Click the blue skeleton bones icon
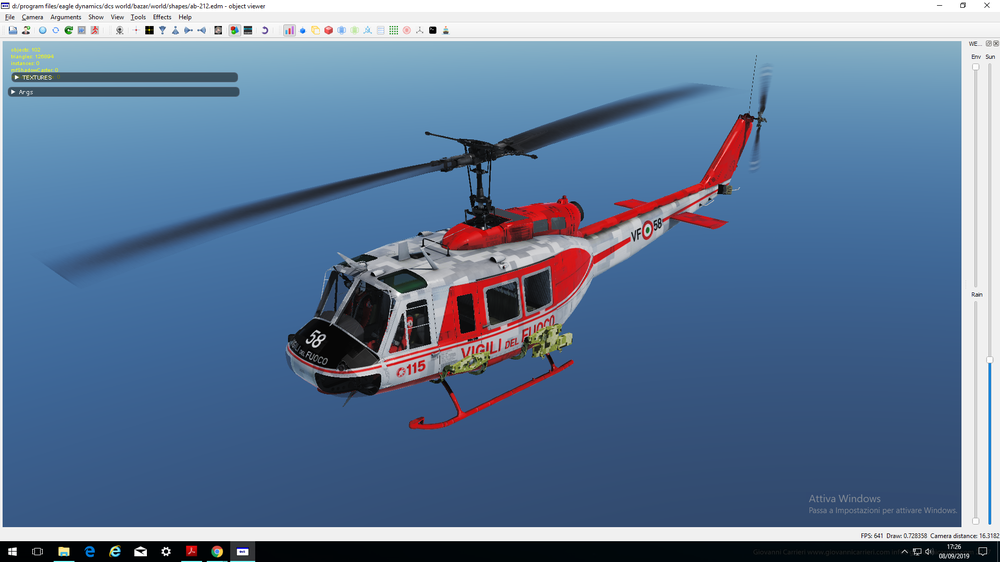The image size is (1000, 562). (368, 30)
